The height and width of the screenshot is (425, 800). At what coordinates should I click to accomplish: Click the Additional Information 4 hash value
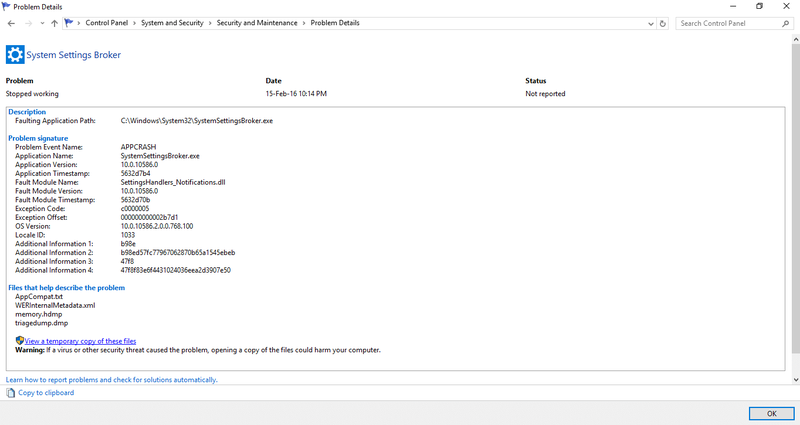tap(176, 270)
